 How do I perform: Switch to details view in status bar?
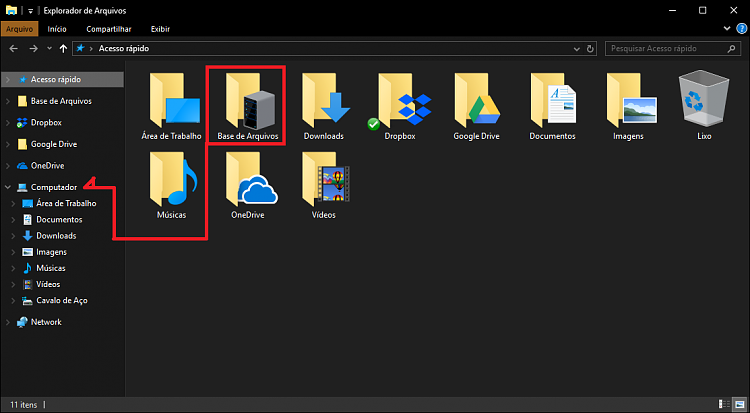725,404
